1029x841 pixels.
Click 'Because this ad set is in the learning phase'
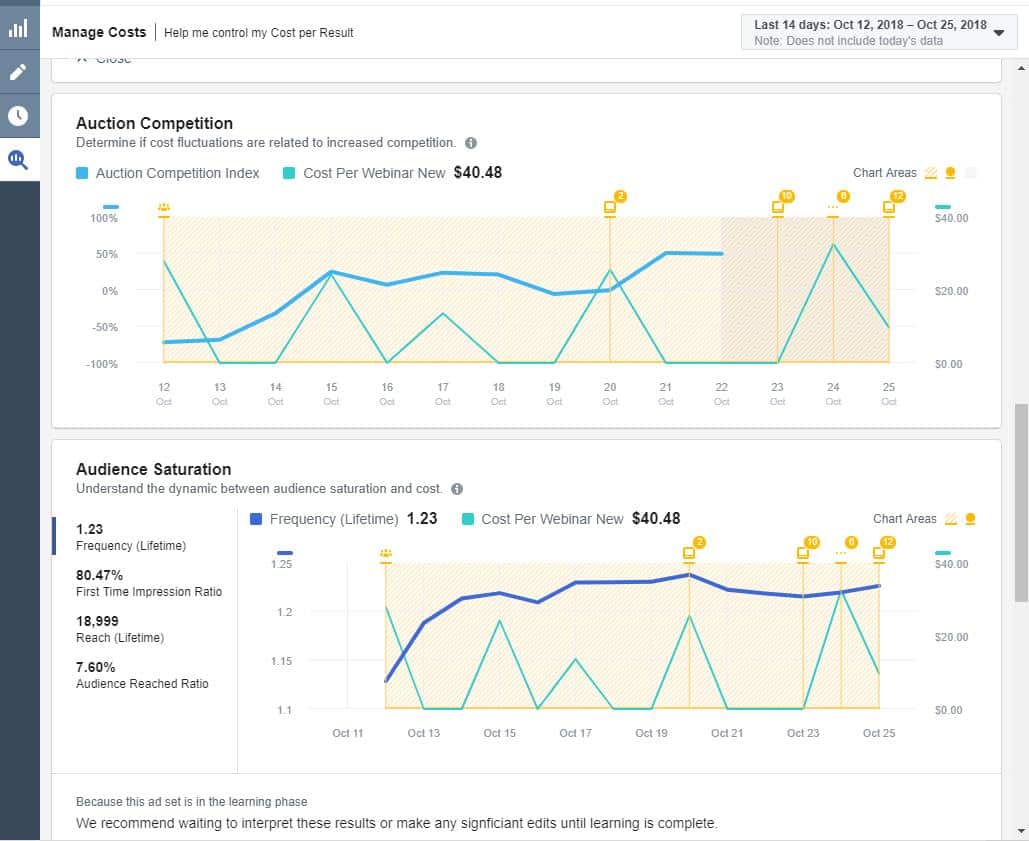click(x=192, y=802)
